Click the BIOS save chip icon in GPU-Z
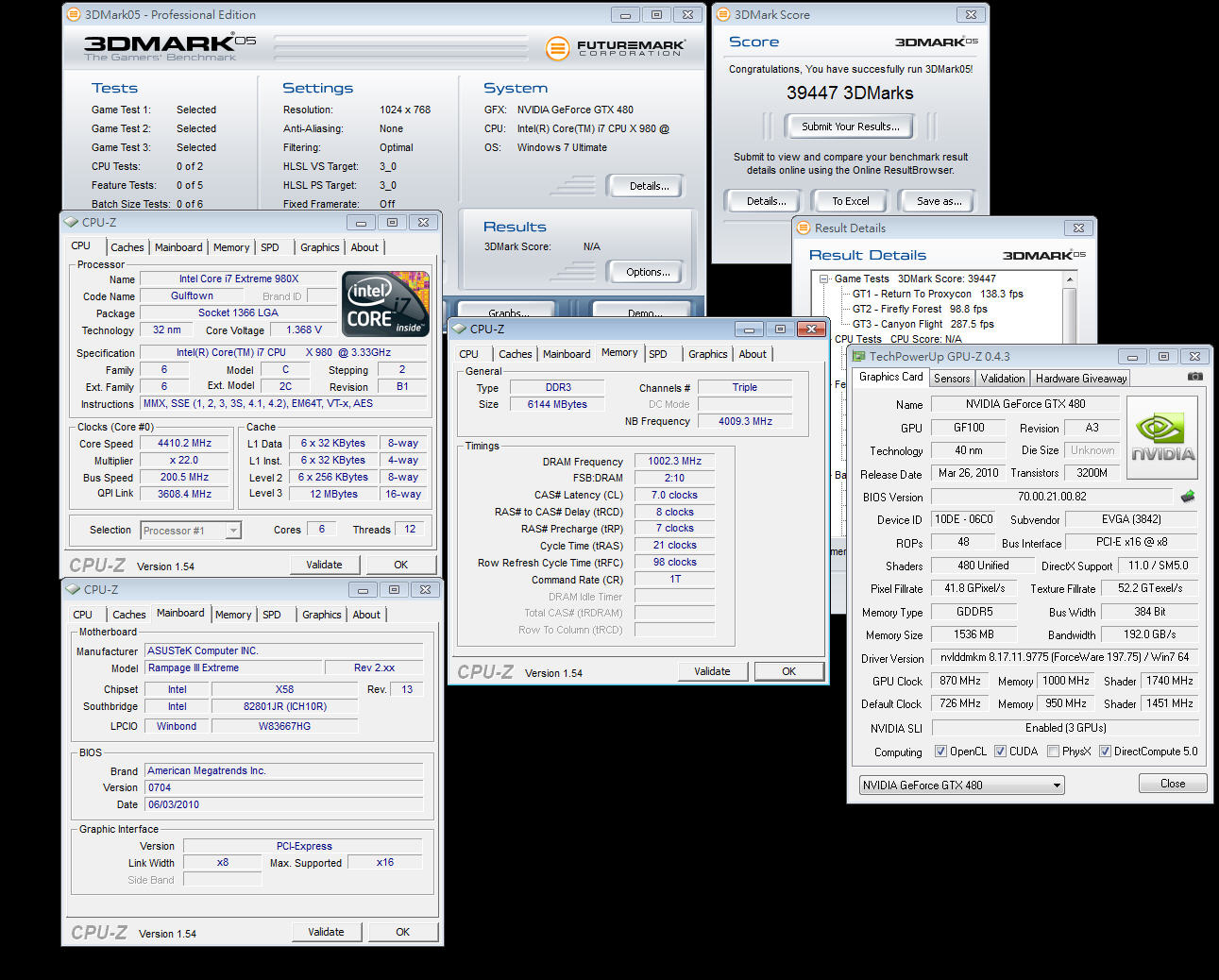The height and width of the screenshot is (980, 1219). (x=1188, y=496)
